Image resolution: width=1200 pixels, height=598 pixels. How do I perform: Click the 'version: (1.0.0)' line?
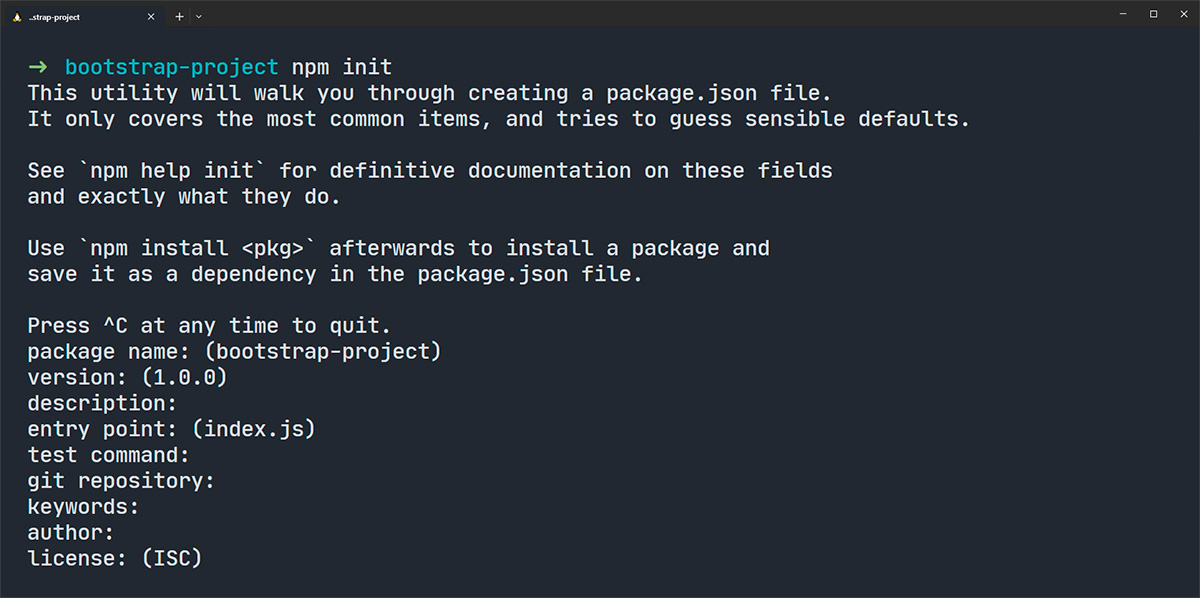[128, 378]
